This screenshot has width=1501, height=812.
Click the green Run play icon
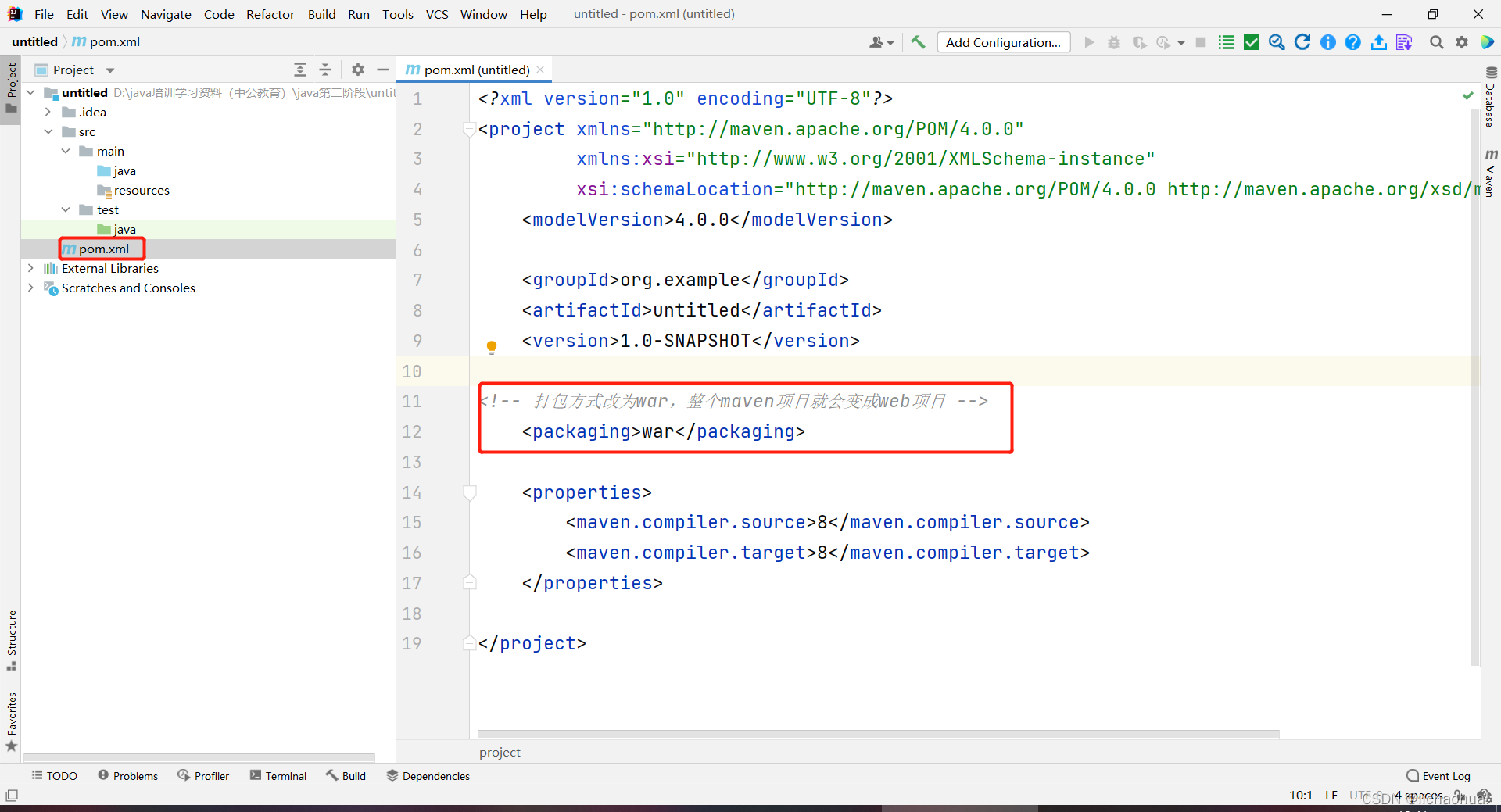(x=1089, y=42)
